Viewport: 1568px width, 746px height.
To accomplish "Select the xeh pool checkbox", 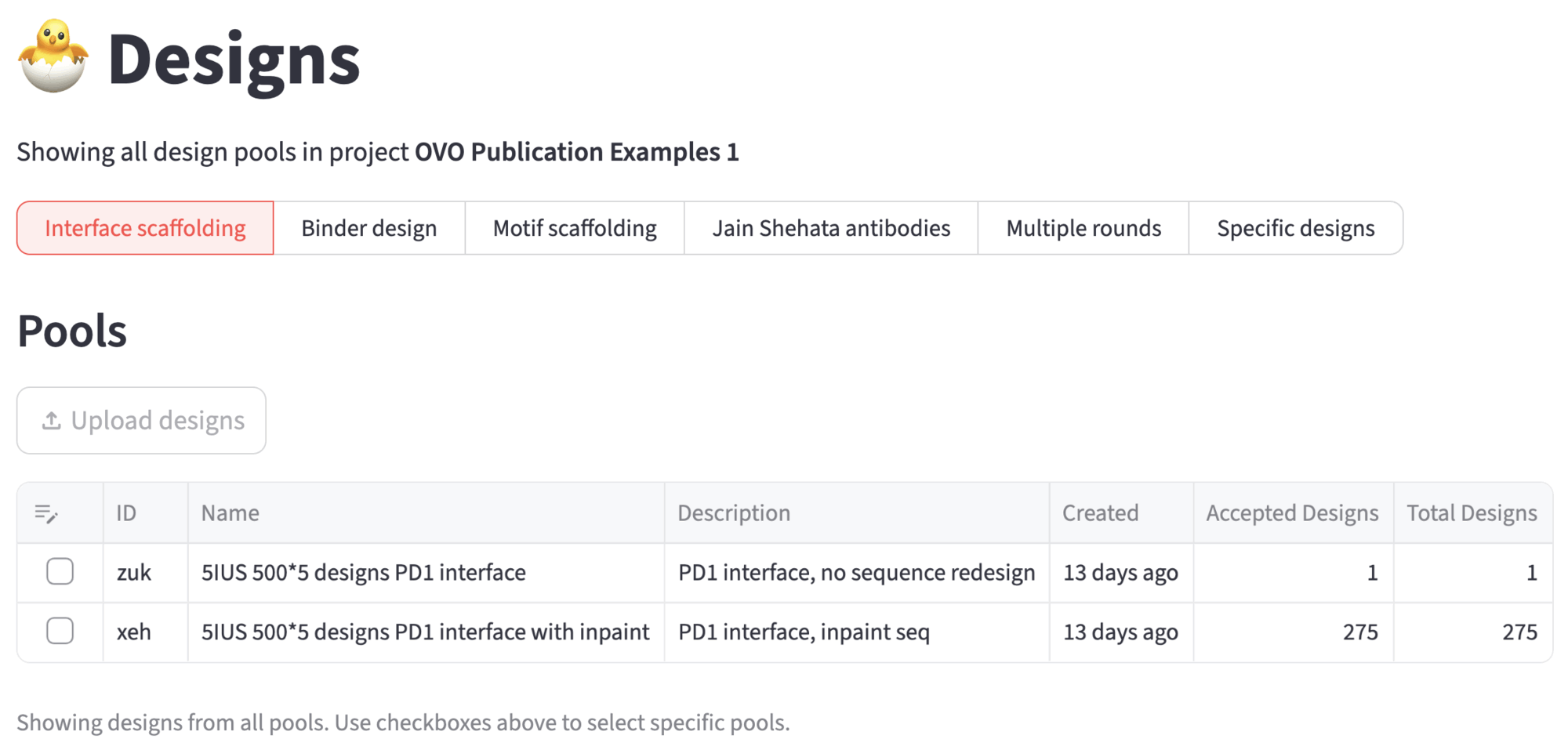I will click(60, 632).
